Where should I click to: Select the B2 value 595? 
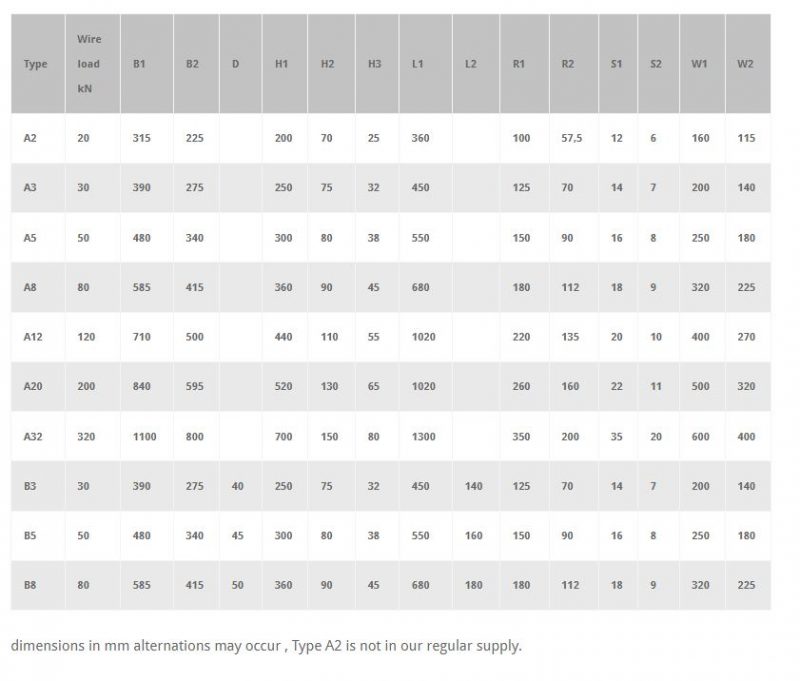click(x=194, y=387)
